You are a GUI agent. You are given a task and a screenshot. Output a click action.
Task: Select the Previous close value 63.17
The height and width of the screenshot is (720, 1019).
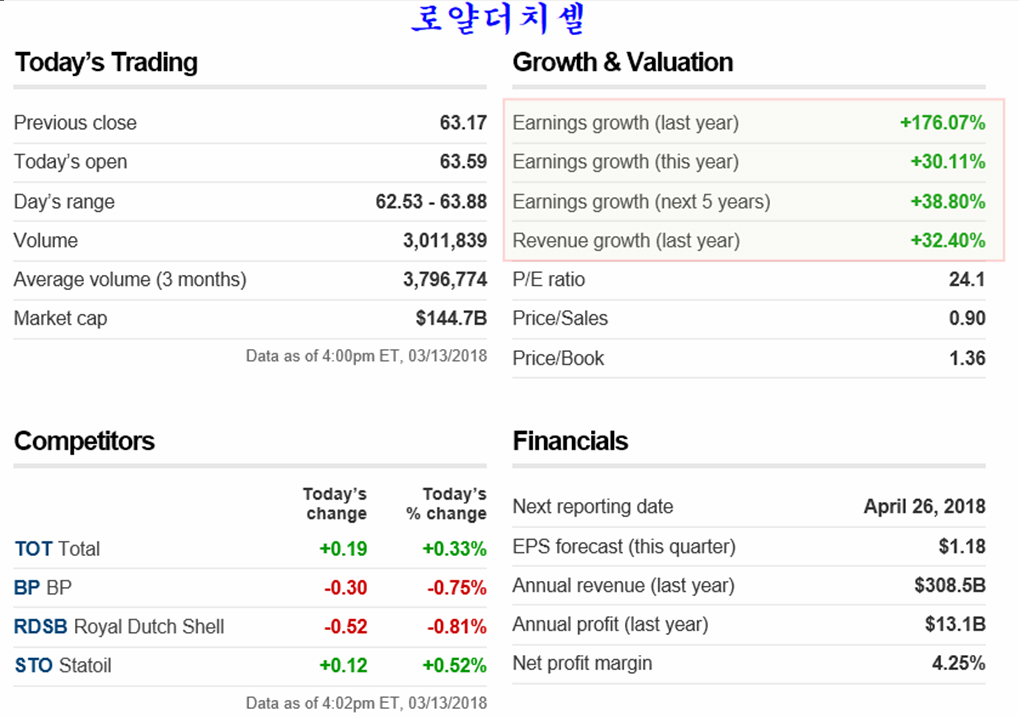pos(463,123)
